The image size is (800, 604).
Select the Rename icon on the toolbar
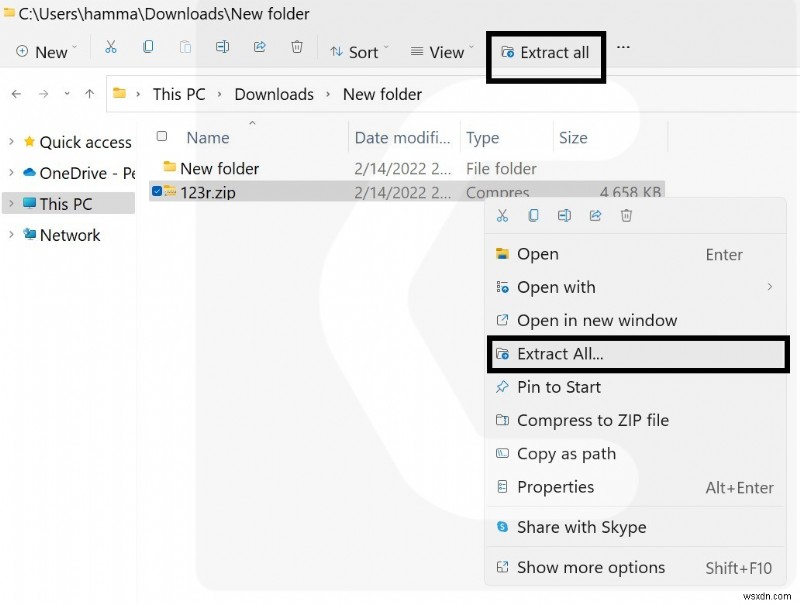pos(222,46)
